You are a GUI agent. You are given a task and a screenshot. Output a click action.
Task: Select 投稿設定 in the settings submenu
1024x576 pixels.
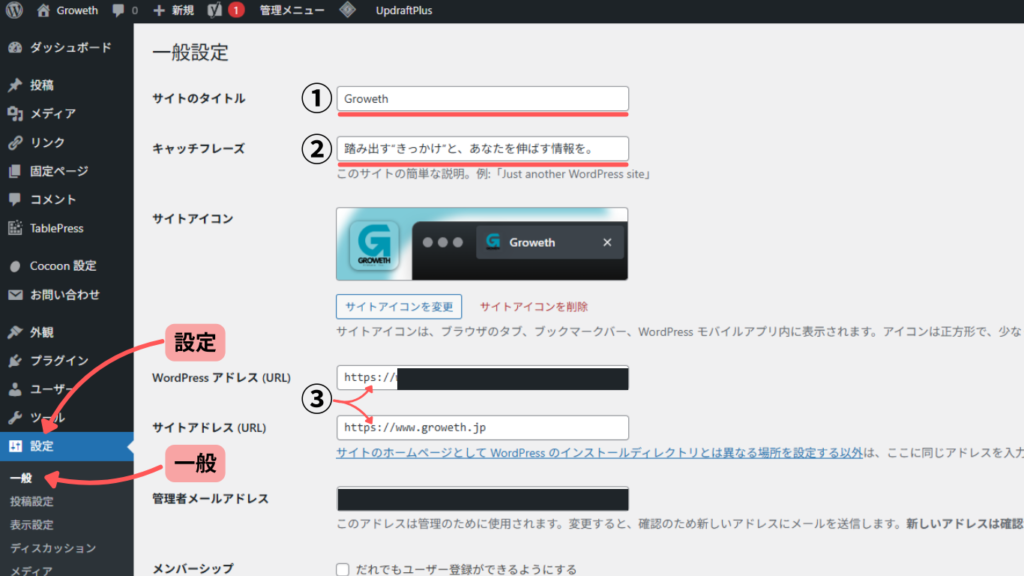coord(32,501)
